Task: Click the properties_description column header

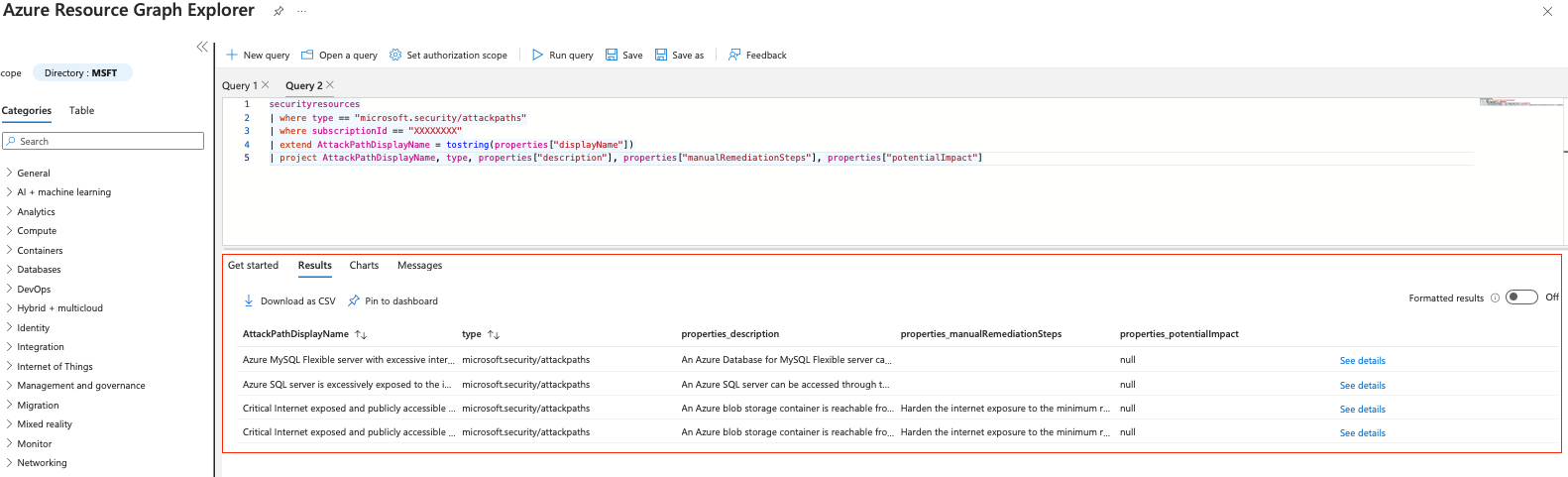Action: click(729, 334)
